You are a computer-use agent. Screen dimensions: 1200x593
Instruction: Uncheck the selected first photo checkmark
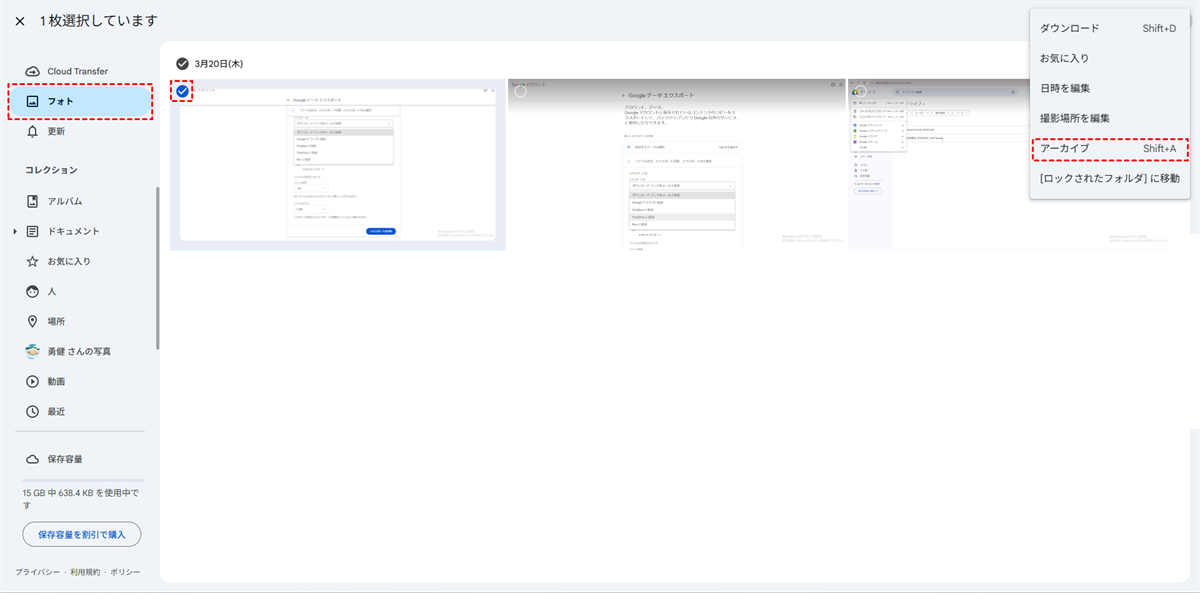182,92
